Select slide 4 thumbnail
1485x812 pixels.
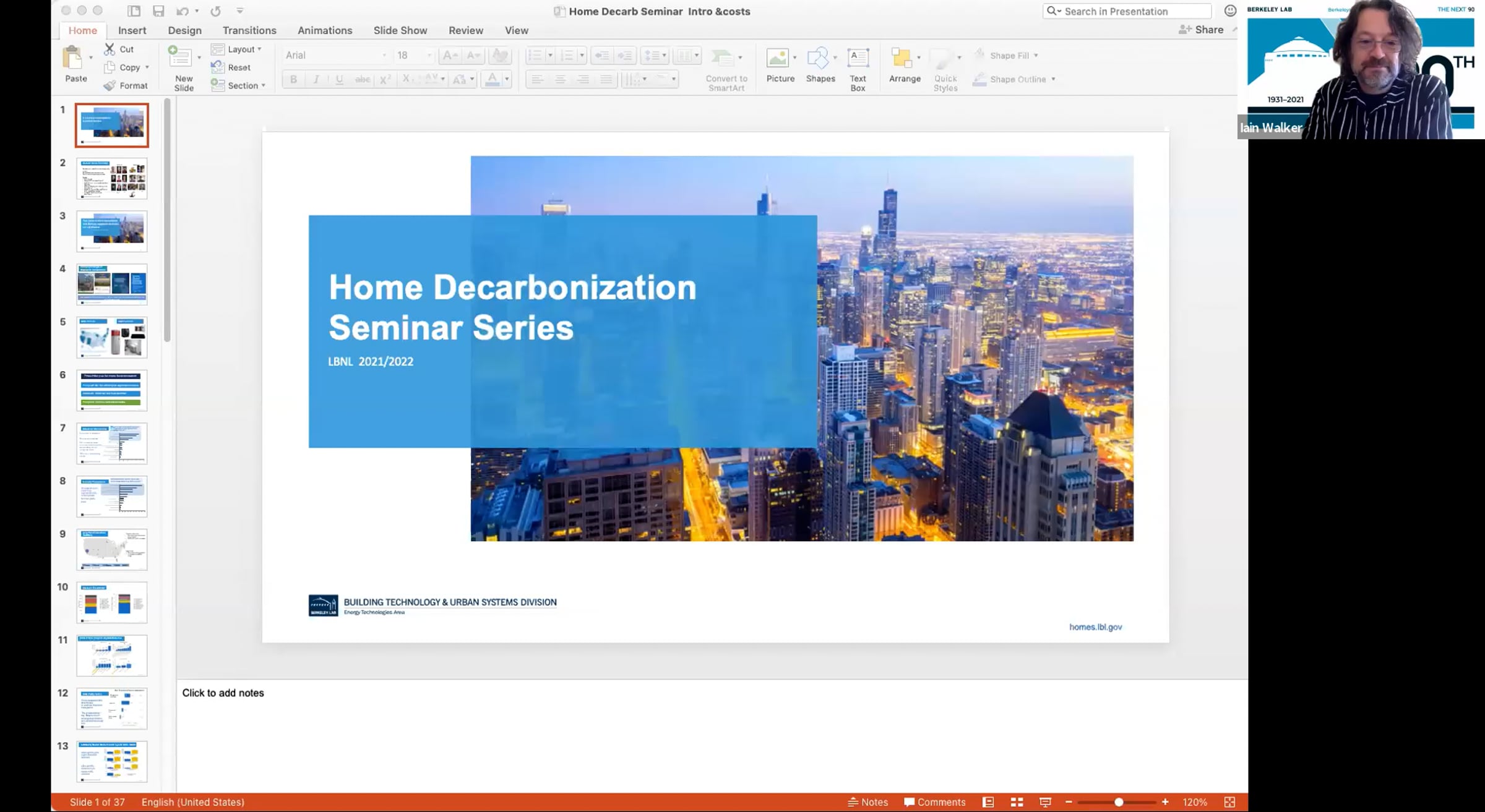point(112,284)
